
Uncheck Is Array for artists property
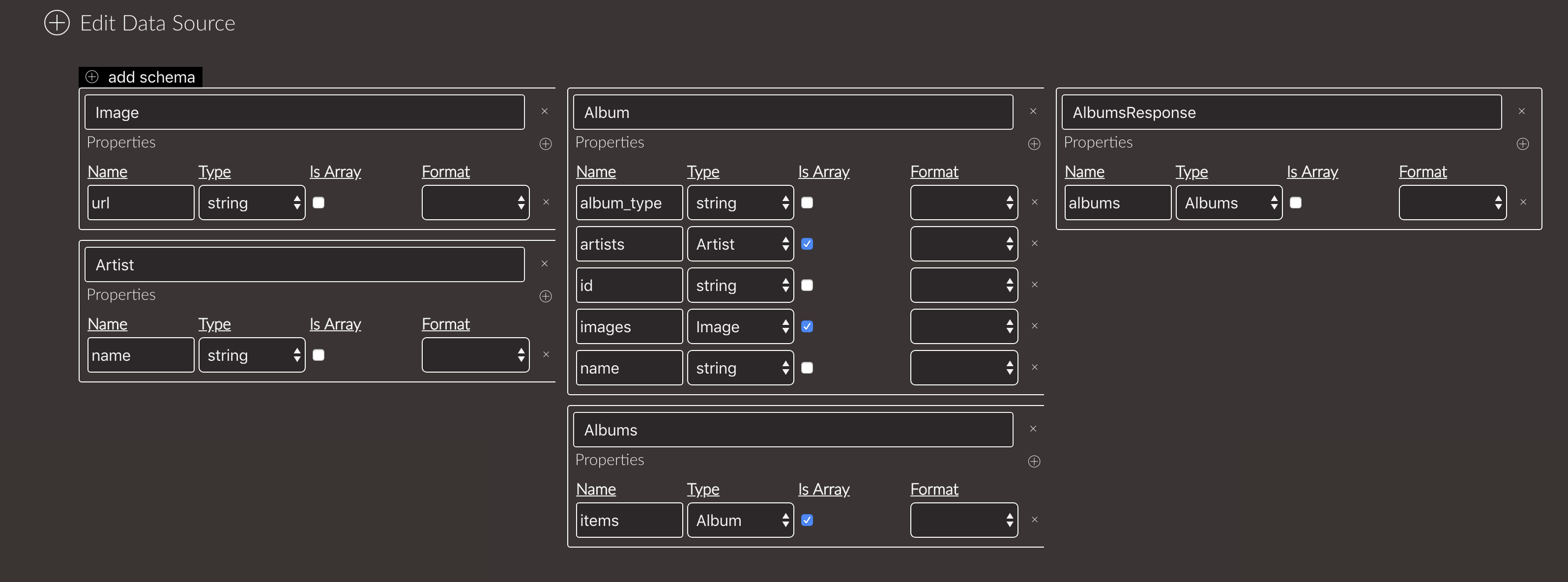(807, 244)
